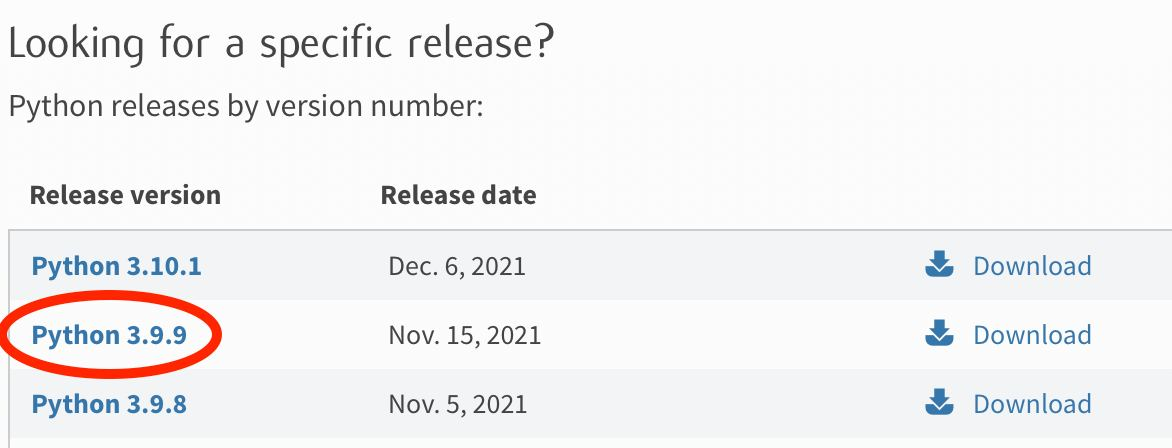
Task: Open the Python 3.10.1 release page
Action: [x=116, y=266]
